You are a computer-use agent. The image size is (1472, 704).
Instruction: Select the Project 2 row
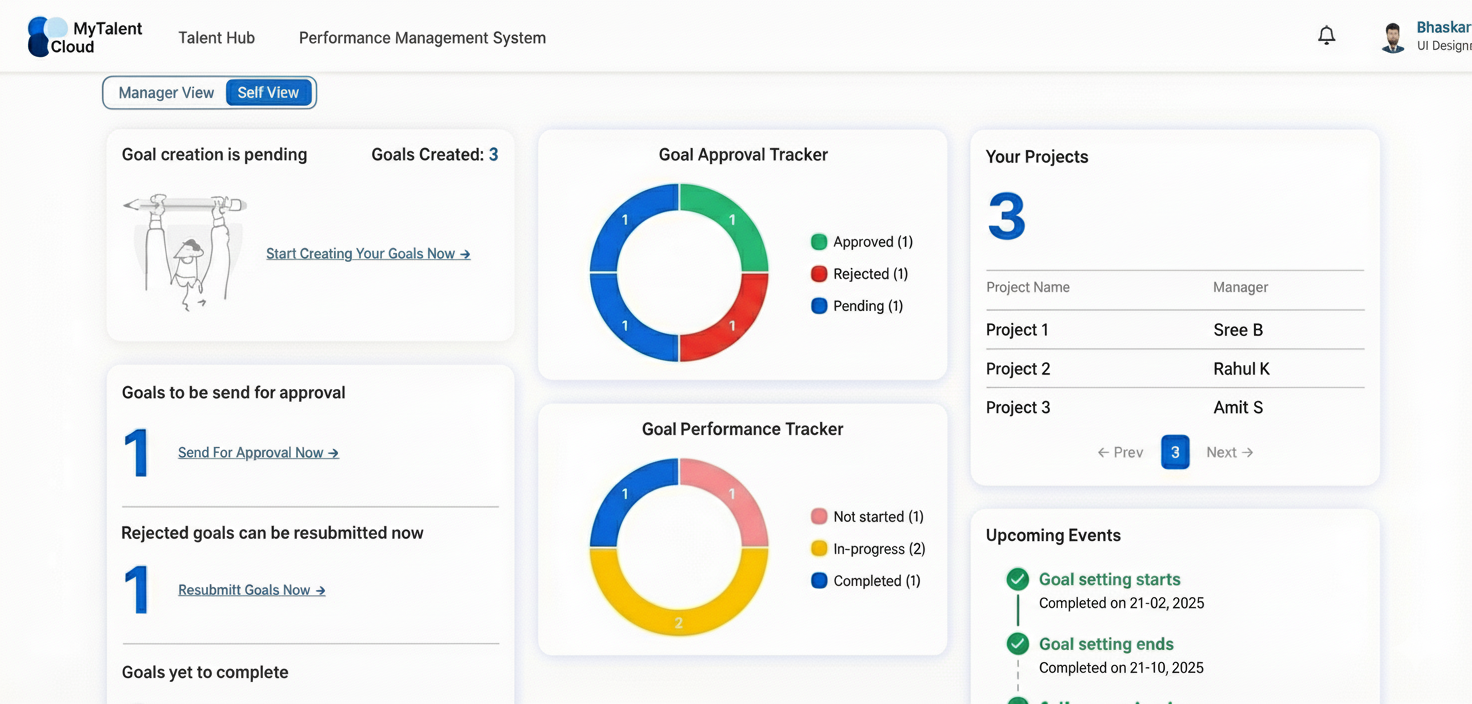pos(1174,369)
